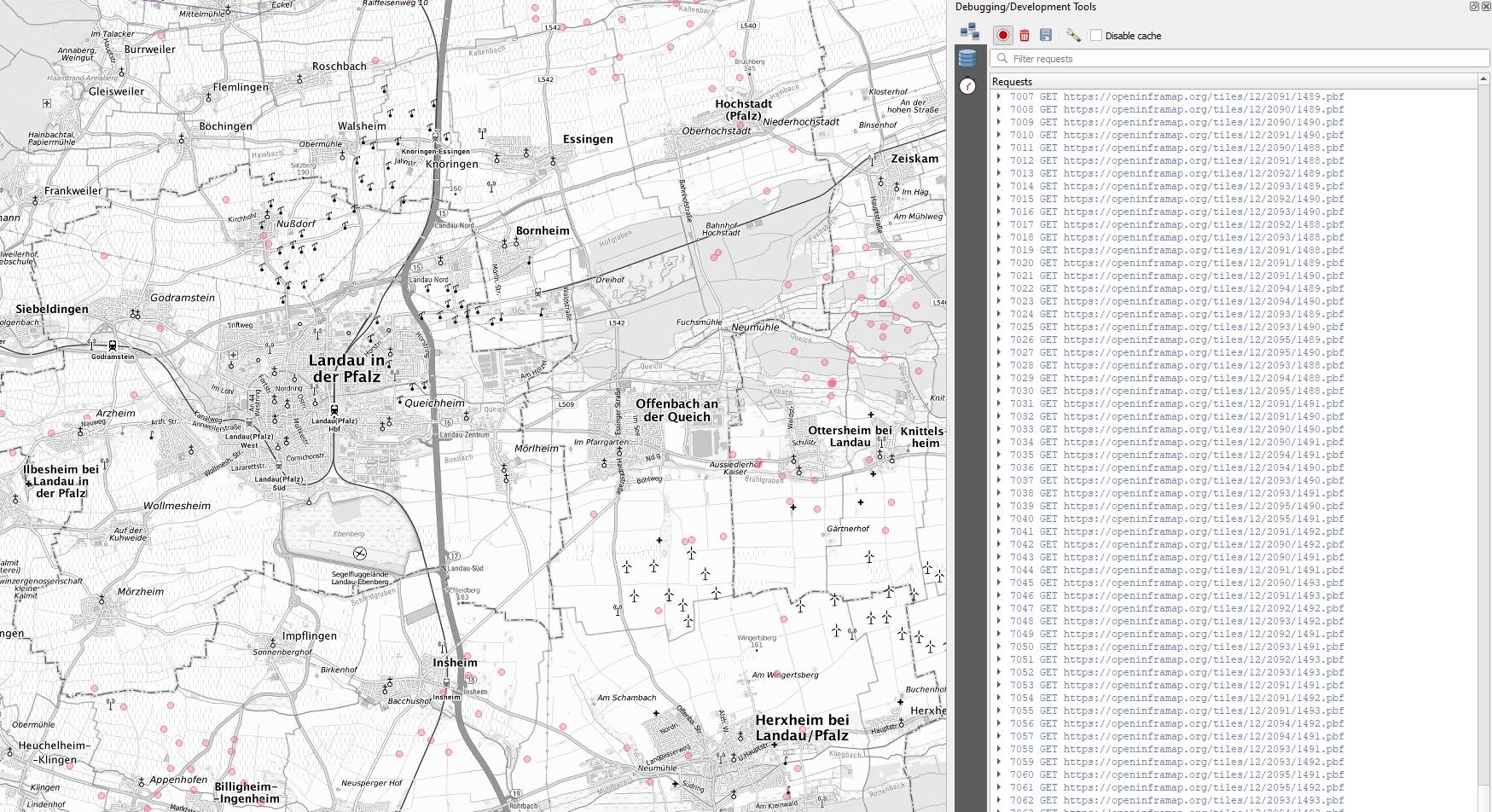Expand request 7036 tile 2094/1490
The height and width of the screenshot is (812, 1492).
pyautogui.click(x=999, y=467)
